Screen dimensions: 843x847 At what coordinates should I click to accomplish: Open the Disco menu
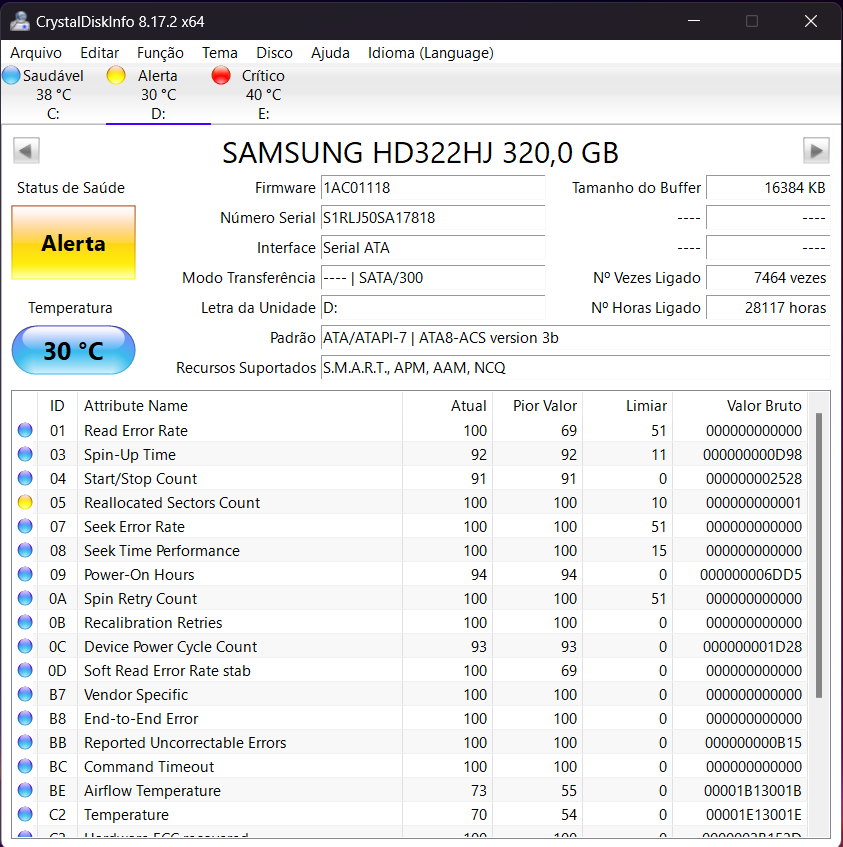click(x=274, y=53)
